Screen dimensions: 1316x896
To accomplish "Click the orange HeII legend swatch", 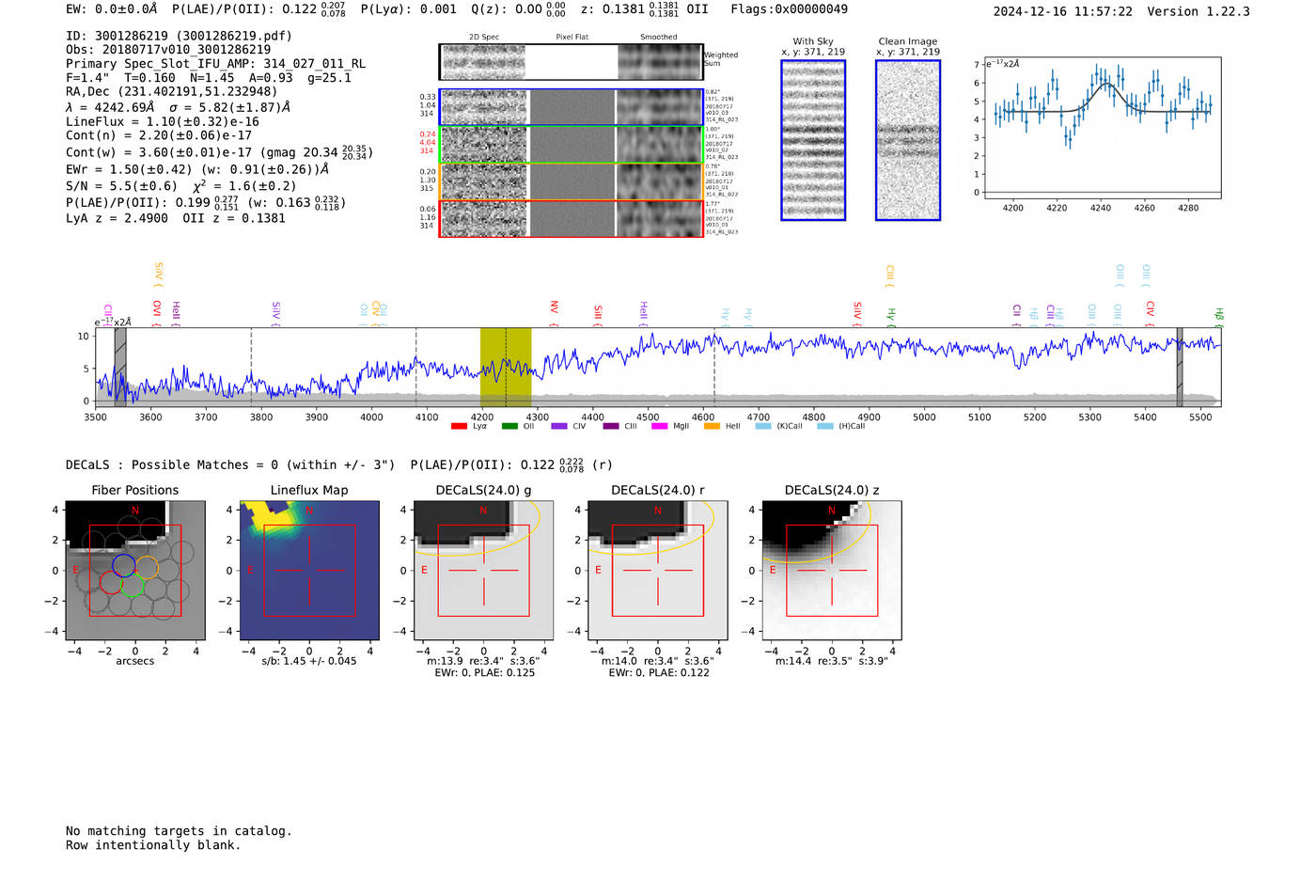I will point(712,426).
